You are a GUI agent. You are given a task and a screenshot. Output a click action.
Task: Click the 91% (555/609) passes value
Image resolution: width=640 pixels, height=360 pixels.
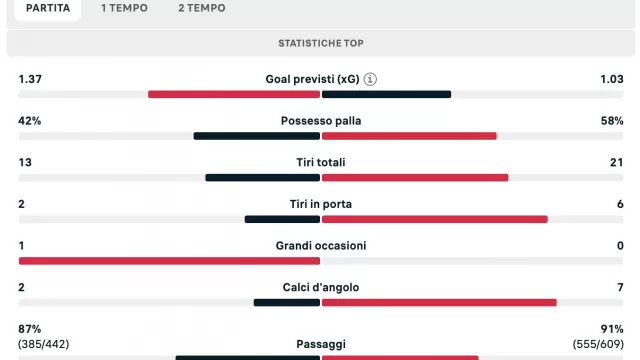[598, 337]
